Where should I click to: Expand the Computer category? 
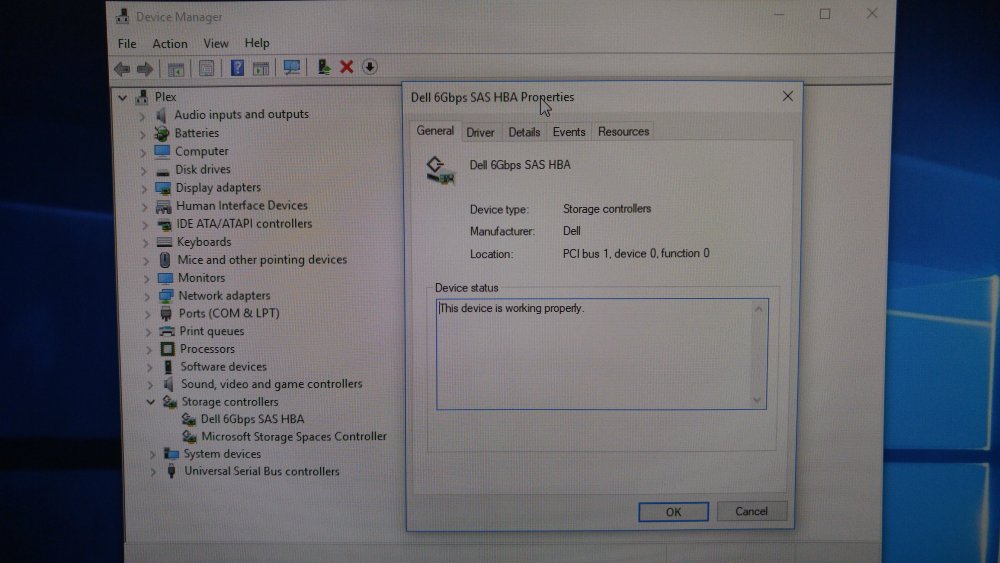142,152
